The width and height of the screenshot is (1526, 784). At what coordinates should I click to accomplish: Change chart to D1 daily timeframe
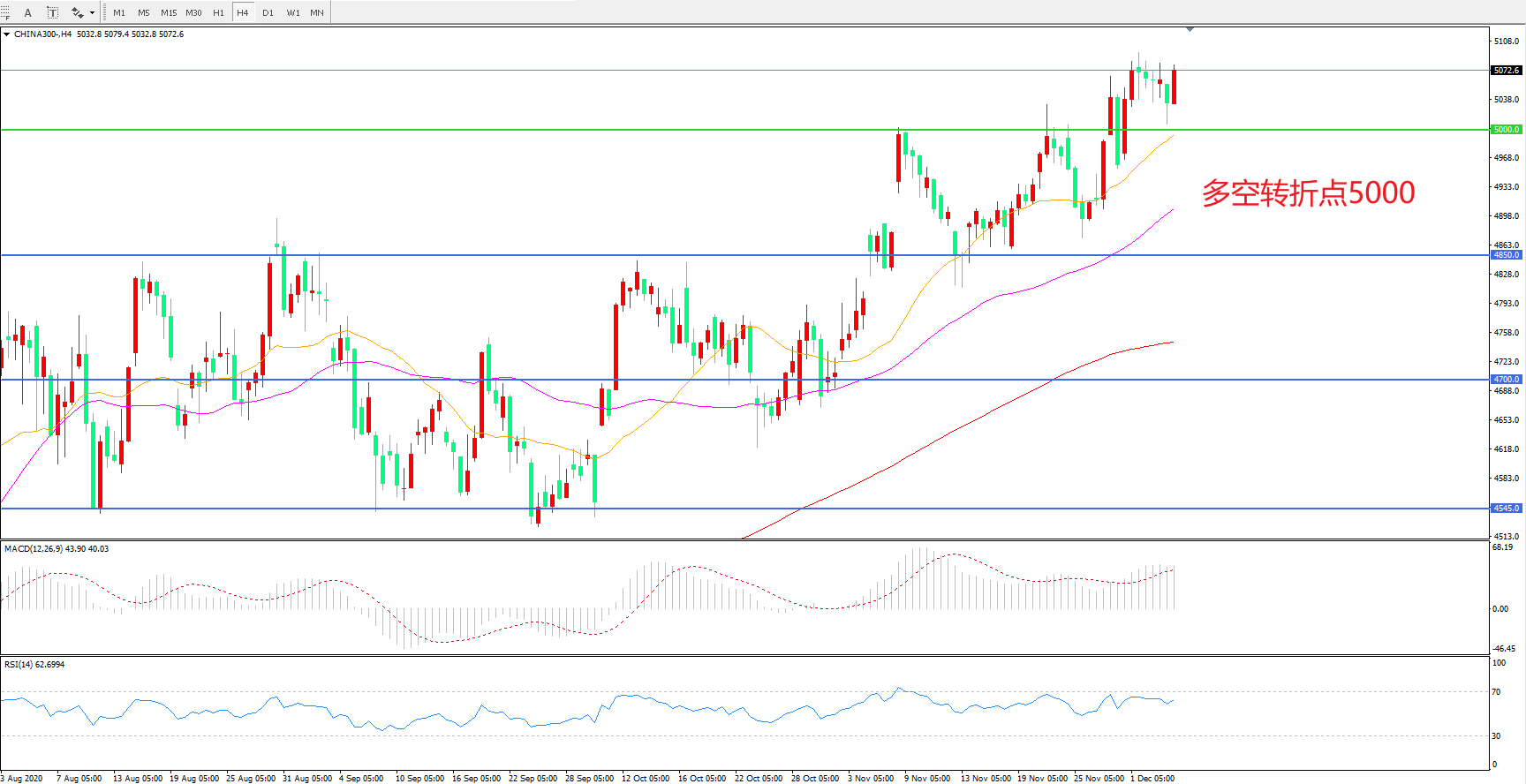pos(268,12)
